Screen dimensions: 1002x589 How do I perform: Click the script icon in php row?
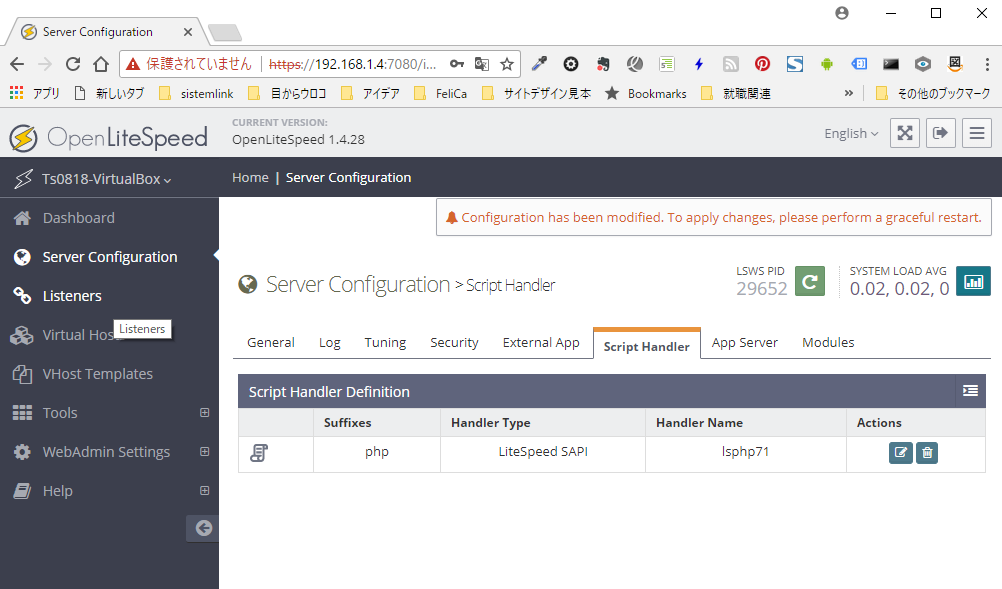(259, 453)
